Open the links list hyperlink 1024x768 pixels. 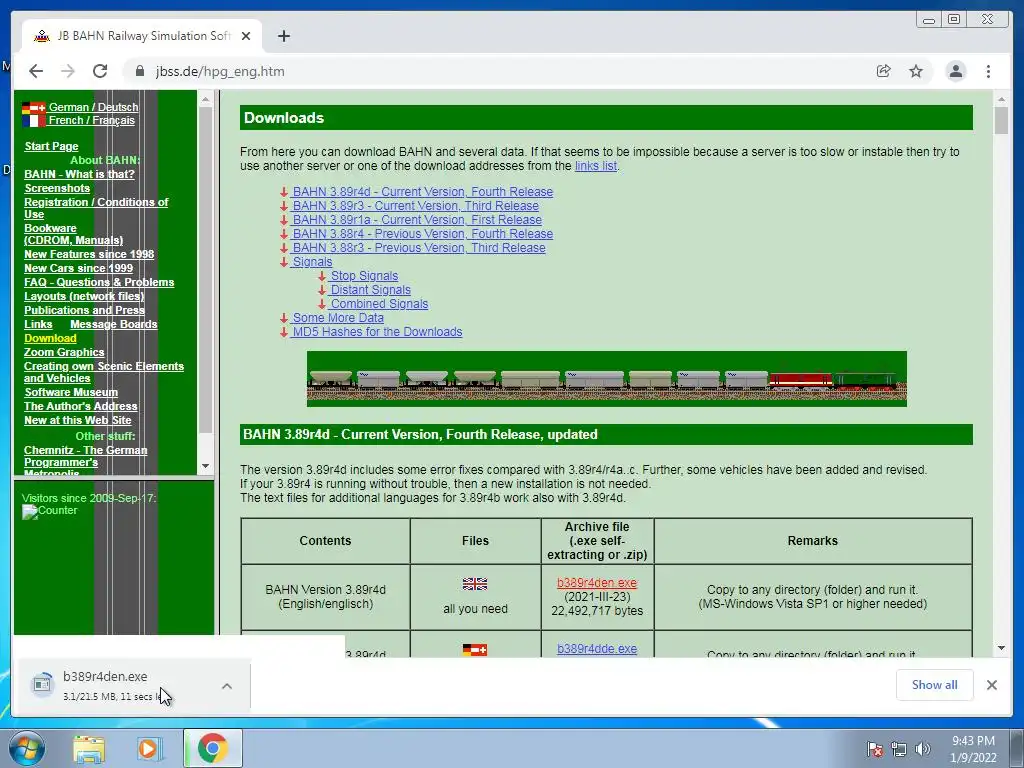(x=596, y=166)
